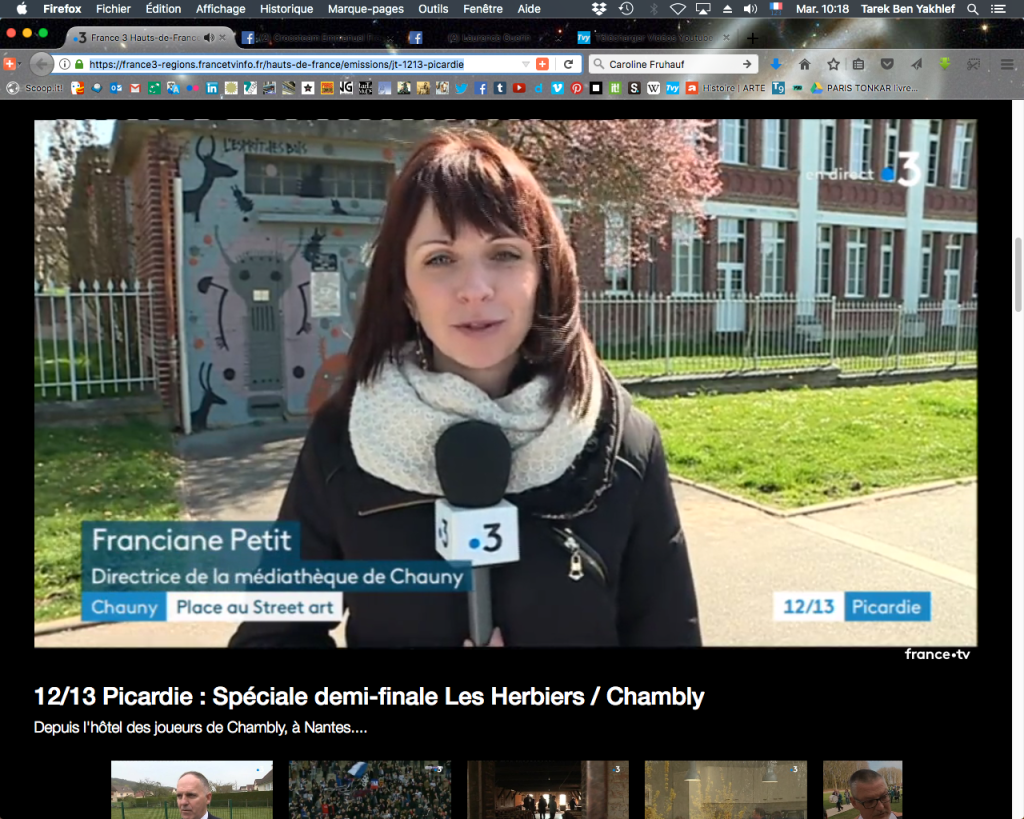Image resolution: width=1024 pixels, height=819 pixels.
Task: Reload the current page
Action: [x=568, y=64]
